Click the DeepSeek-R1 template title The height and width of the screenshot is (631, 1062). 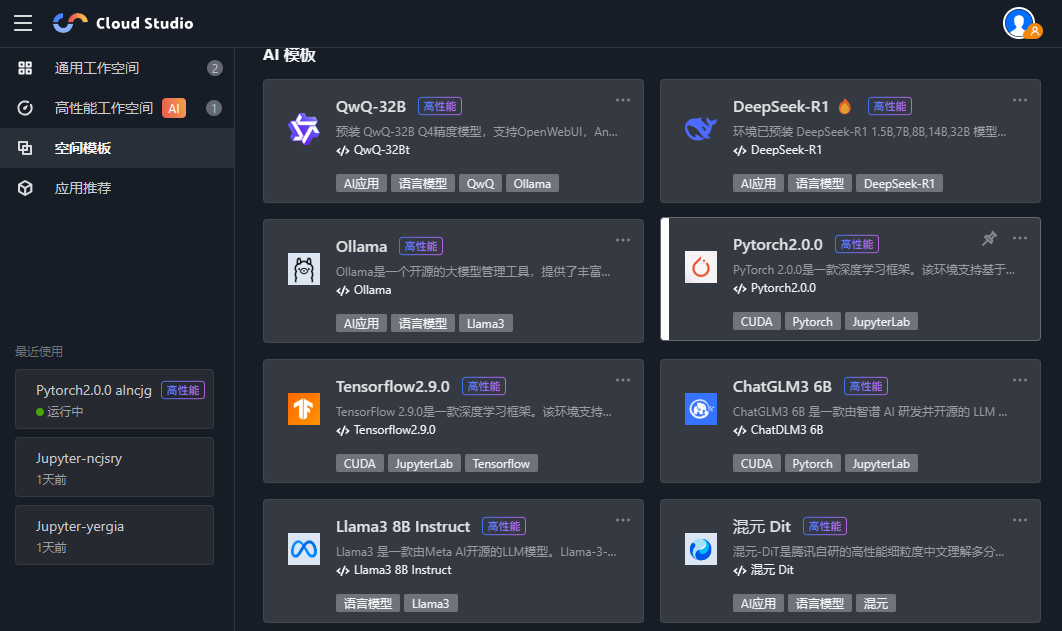780,106
